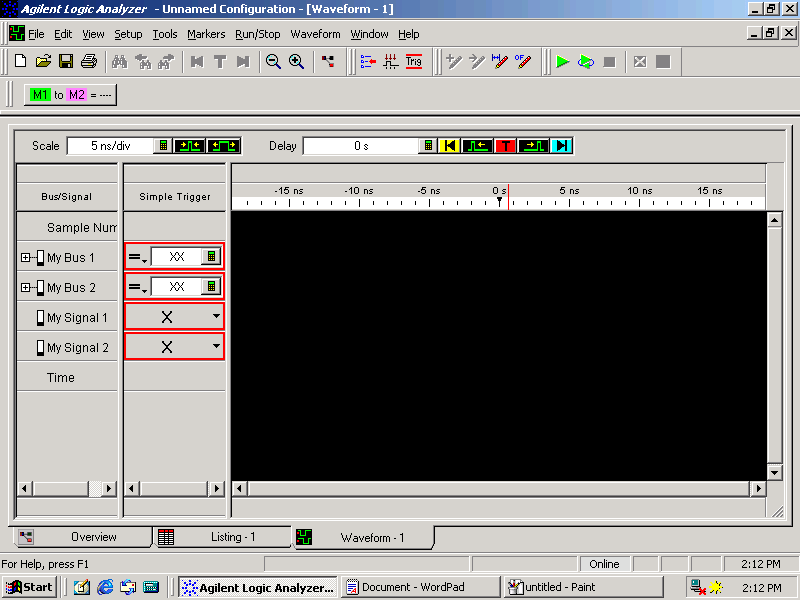The image size is (800, 600).
Task: Run the analyzer with green play icon
Action: tap(562, 62)
